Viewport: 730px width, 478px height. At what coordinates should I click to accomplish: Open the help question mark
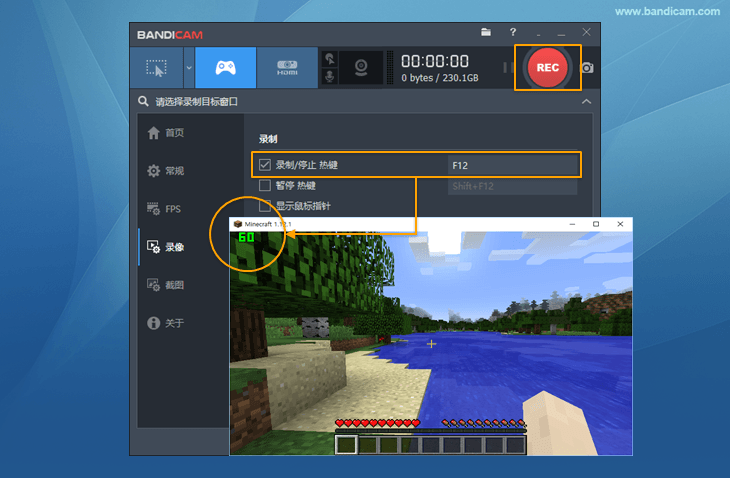(x=513, y=32)
